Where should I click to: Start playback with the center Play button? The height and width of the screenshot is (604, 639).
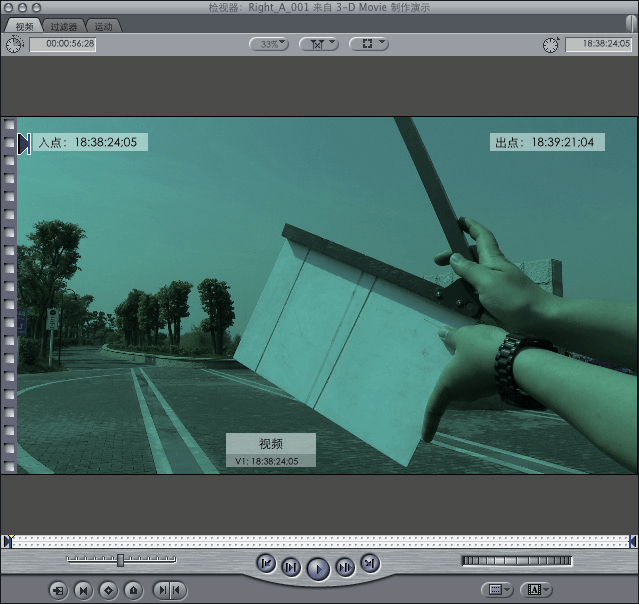tap(317, 569)
